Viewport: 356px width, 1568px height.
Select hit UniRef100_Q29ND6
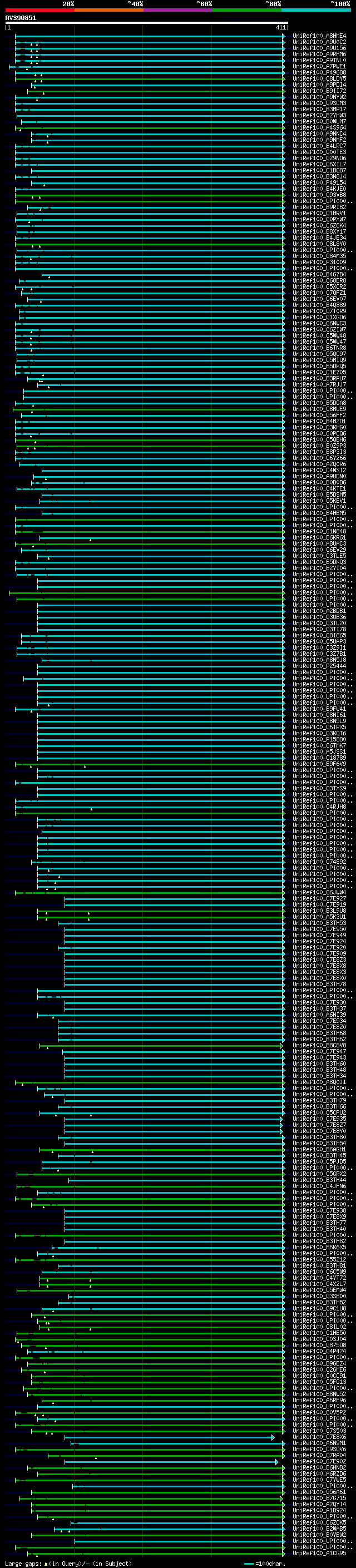(319, 159)
